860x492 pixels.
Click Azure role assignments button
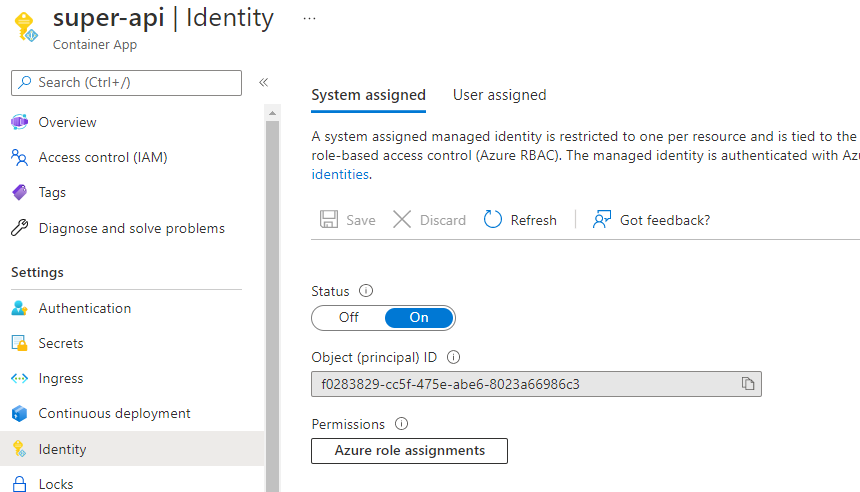click(x=409, y=450)
